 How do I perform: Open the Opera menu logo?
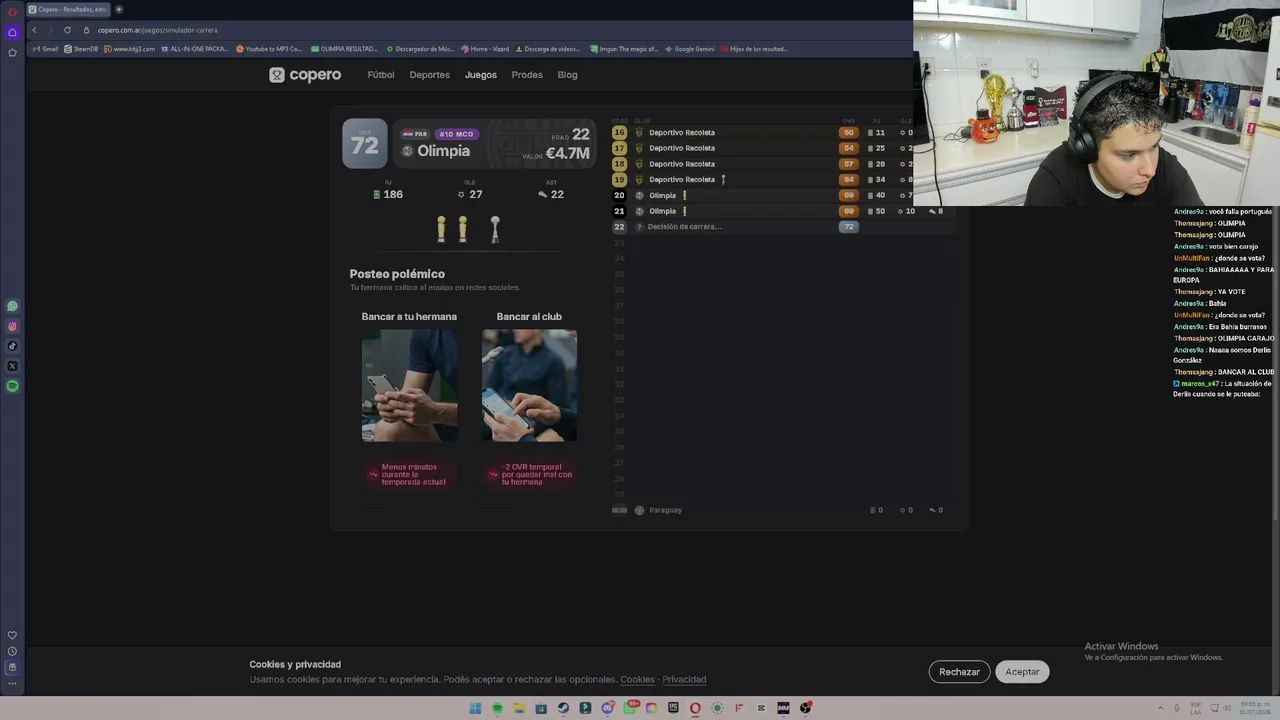click(x=12, y=11)
